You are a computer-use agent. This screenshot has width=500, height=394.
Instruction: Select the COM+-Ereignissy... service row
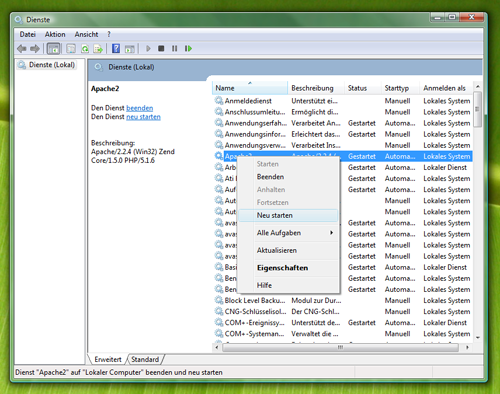point(342,323)
